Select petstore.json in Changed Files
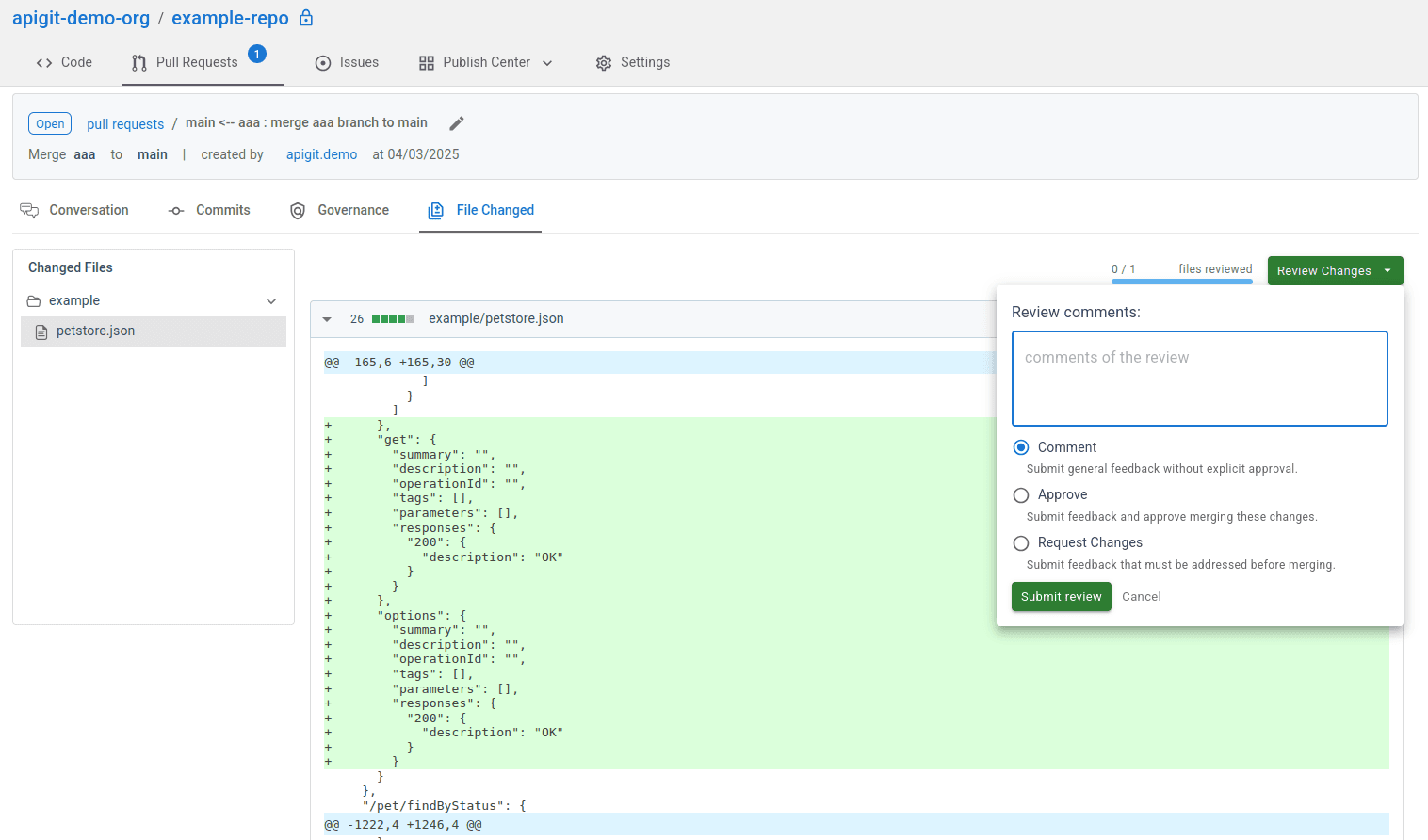This screenshot has width=1428, height=840. pos(154,331)
